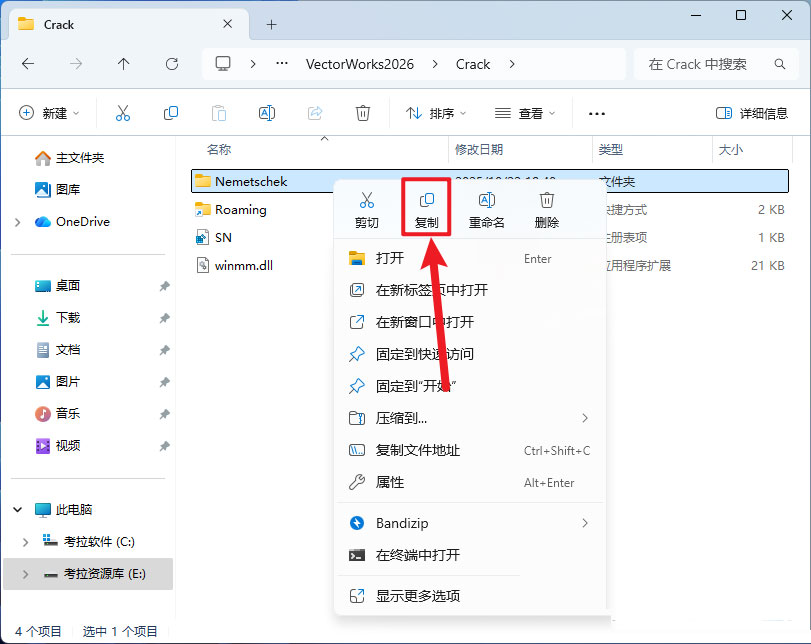This screenshot has height=644, width=811.
Task: Click the search magnifier icon
Action: [x=780, y=64]
